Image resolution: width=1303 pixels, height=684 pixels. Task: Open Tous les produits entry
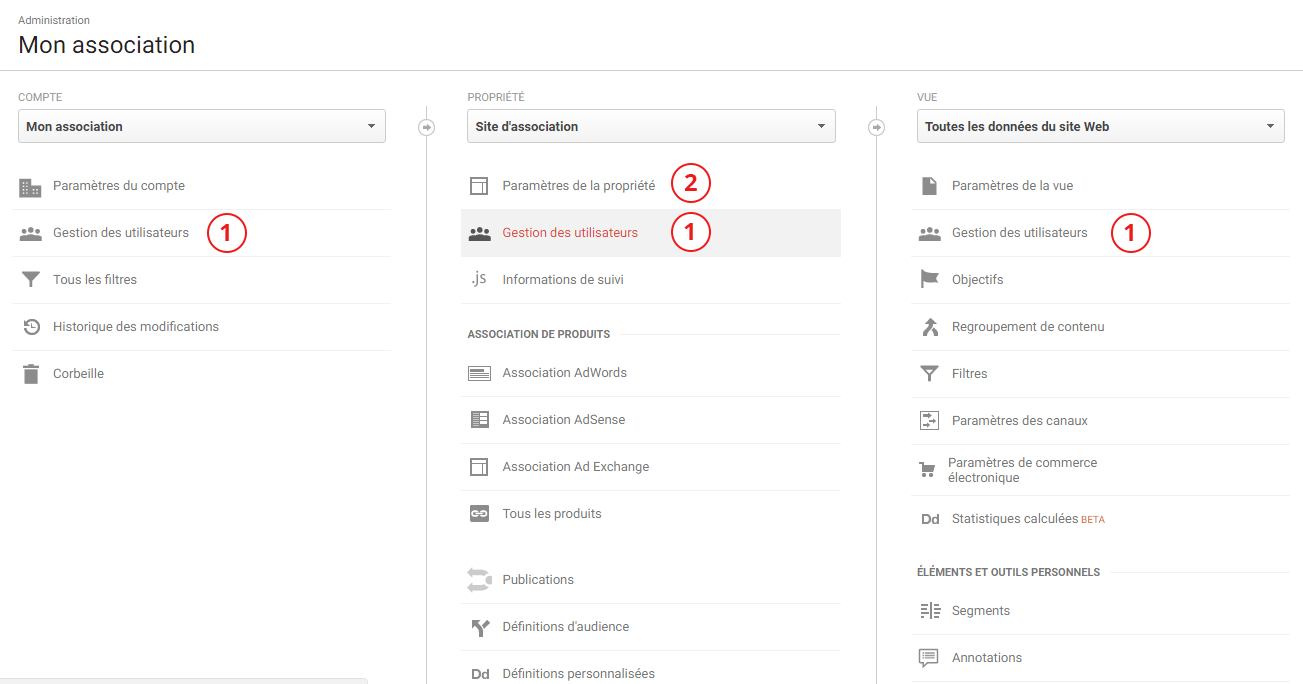pyautogui.click(x=550, y=513)
